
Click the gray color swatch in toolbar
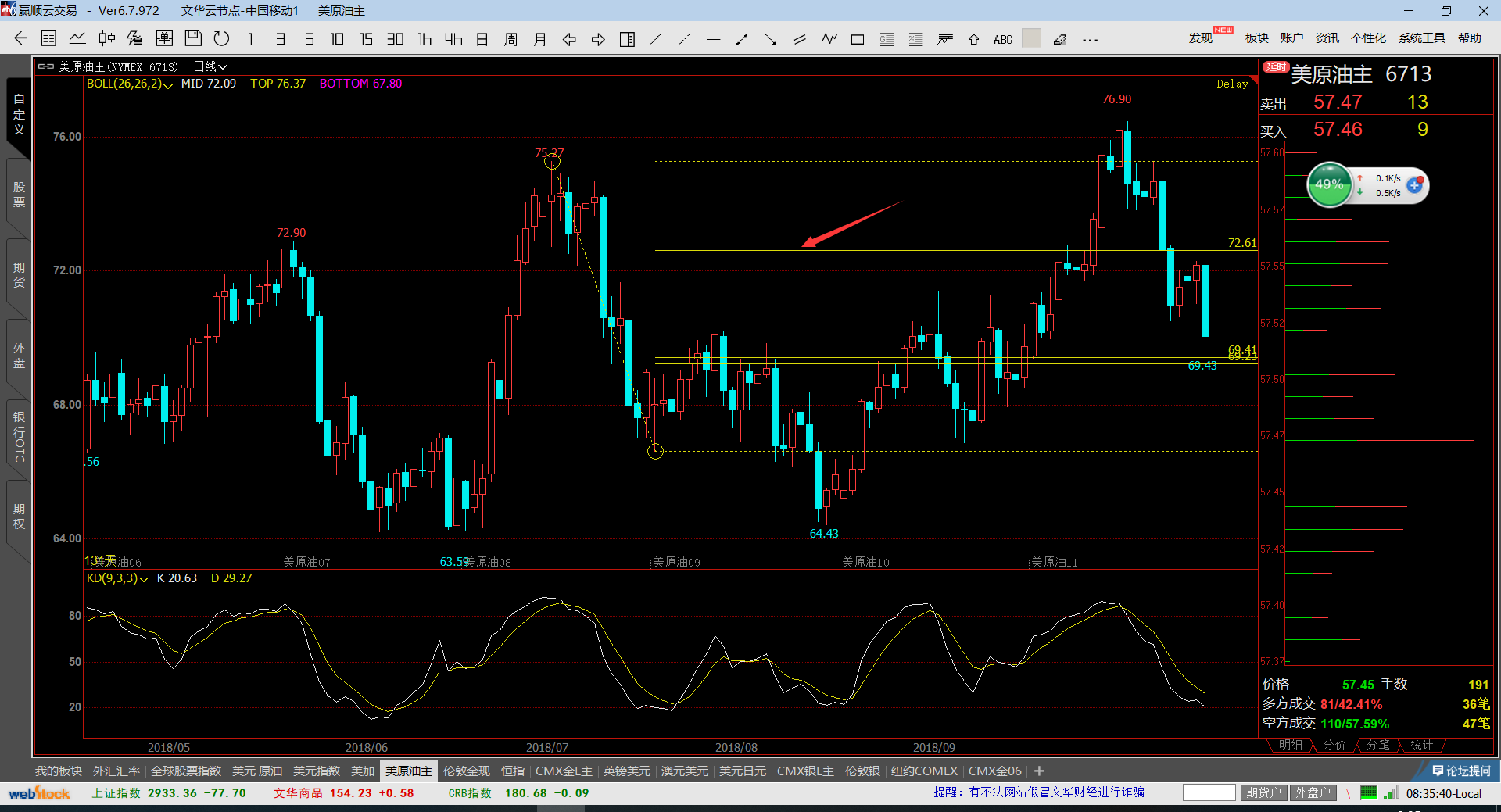point(1031,39)
